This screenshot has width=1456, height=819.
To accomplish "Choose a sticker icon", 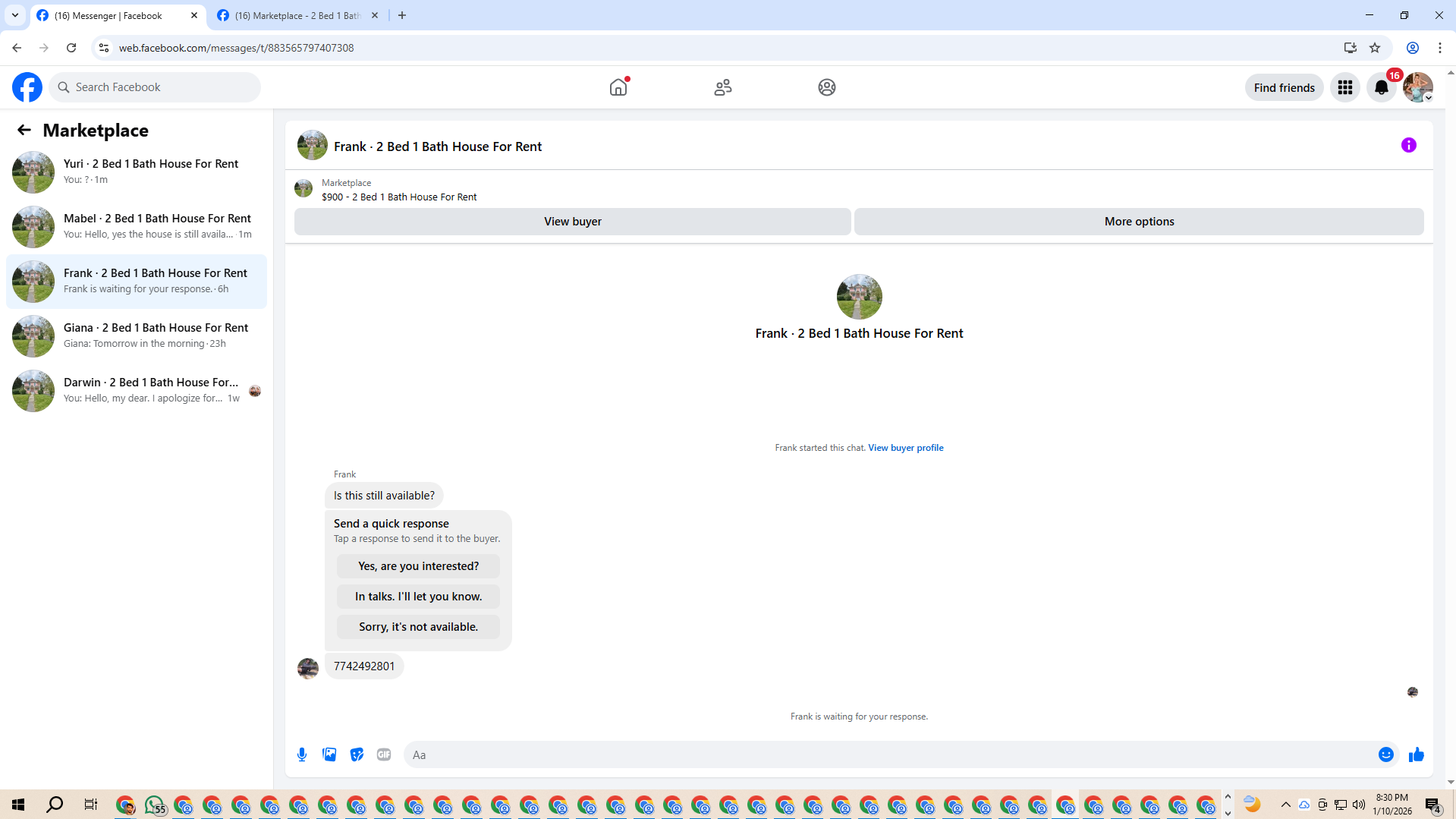I will pos(357,754).
